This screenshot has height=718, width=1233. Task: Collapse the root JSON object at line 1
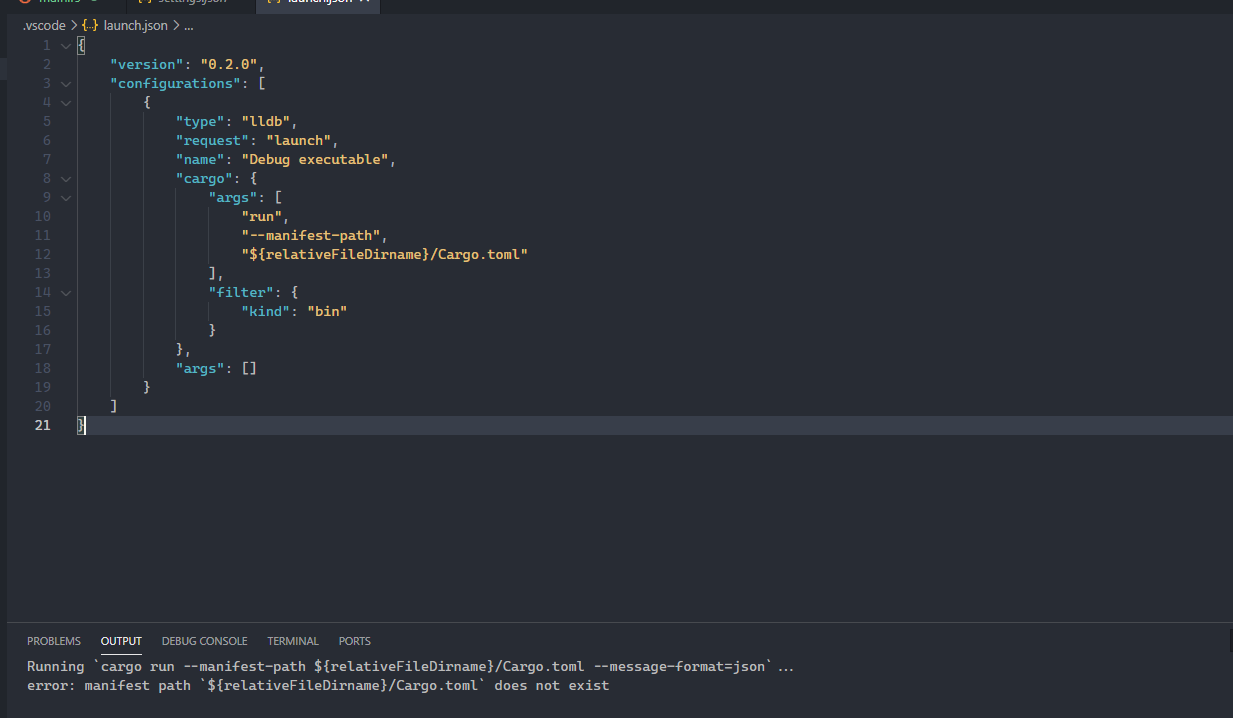click(x=65, y=44)
